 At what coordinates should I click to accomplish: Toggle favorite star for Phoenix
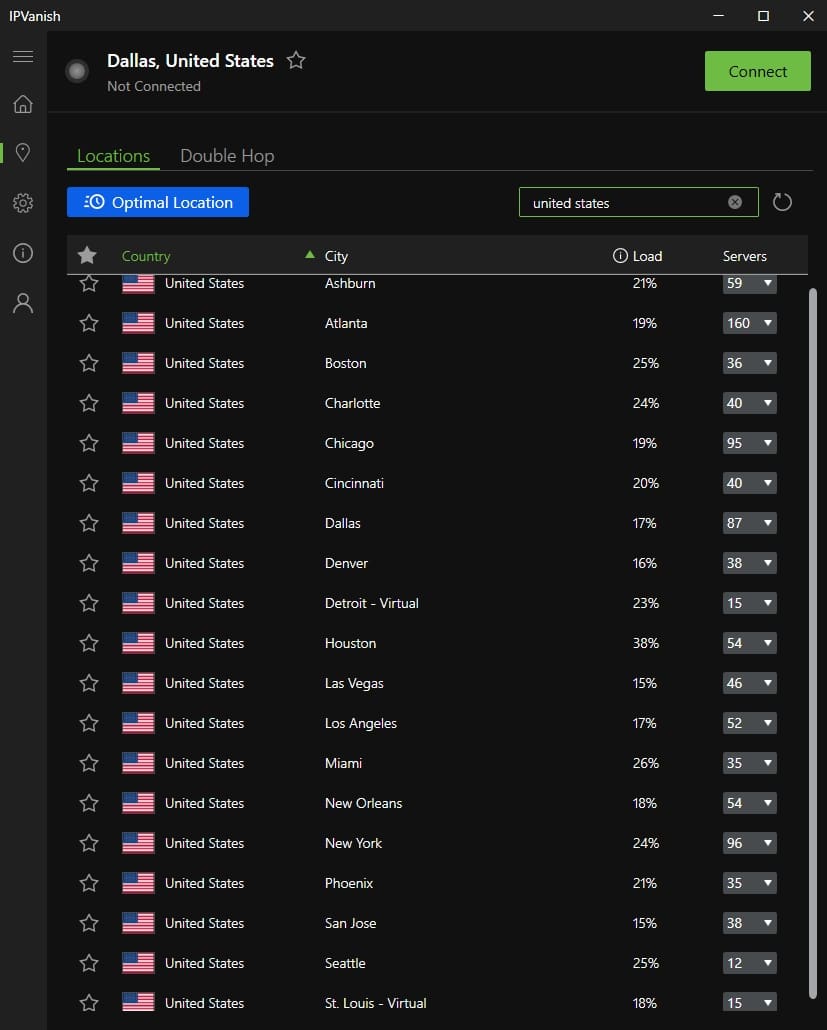(89, 884)
